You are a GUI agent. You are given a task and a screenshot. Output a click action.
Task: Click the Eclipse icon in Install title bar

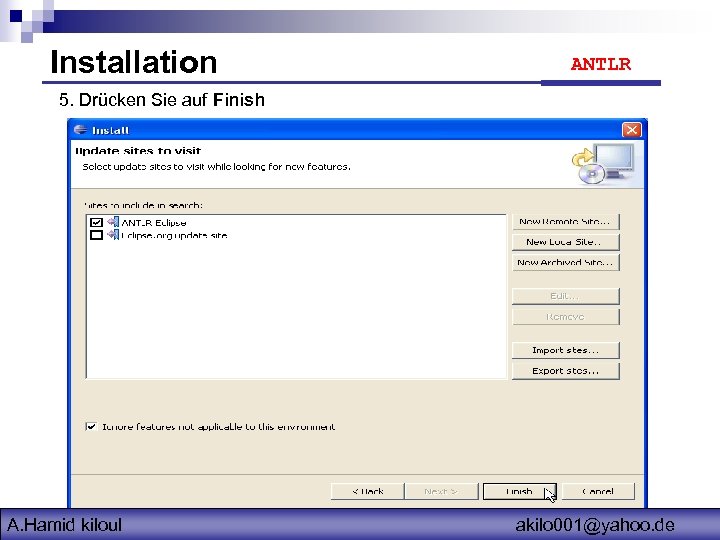coord(80,130)
